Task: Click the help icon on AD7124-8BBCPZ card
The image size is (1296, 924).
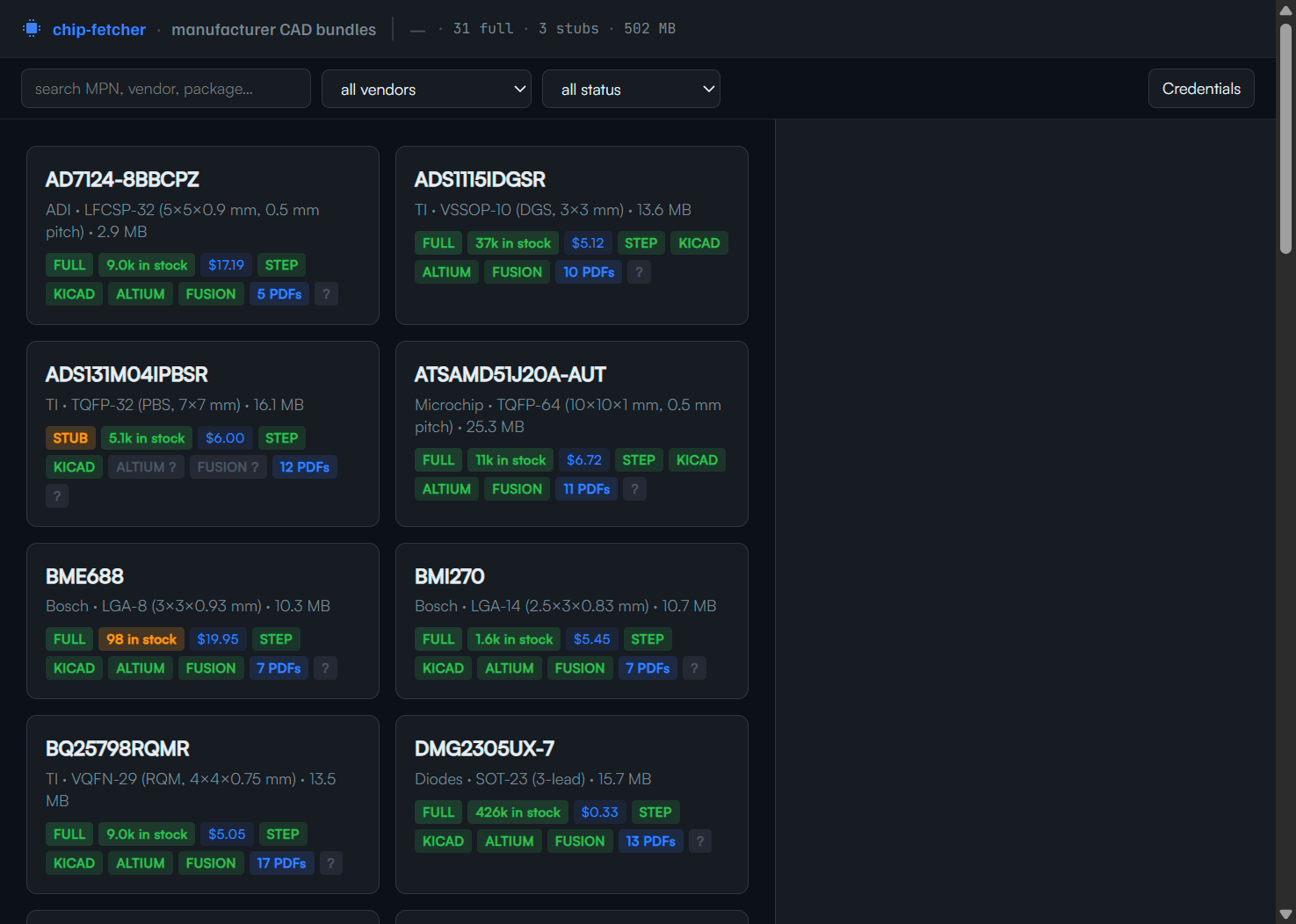Action: pos(326,294)
